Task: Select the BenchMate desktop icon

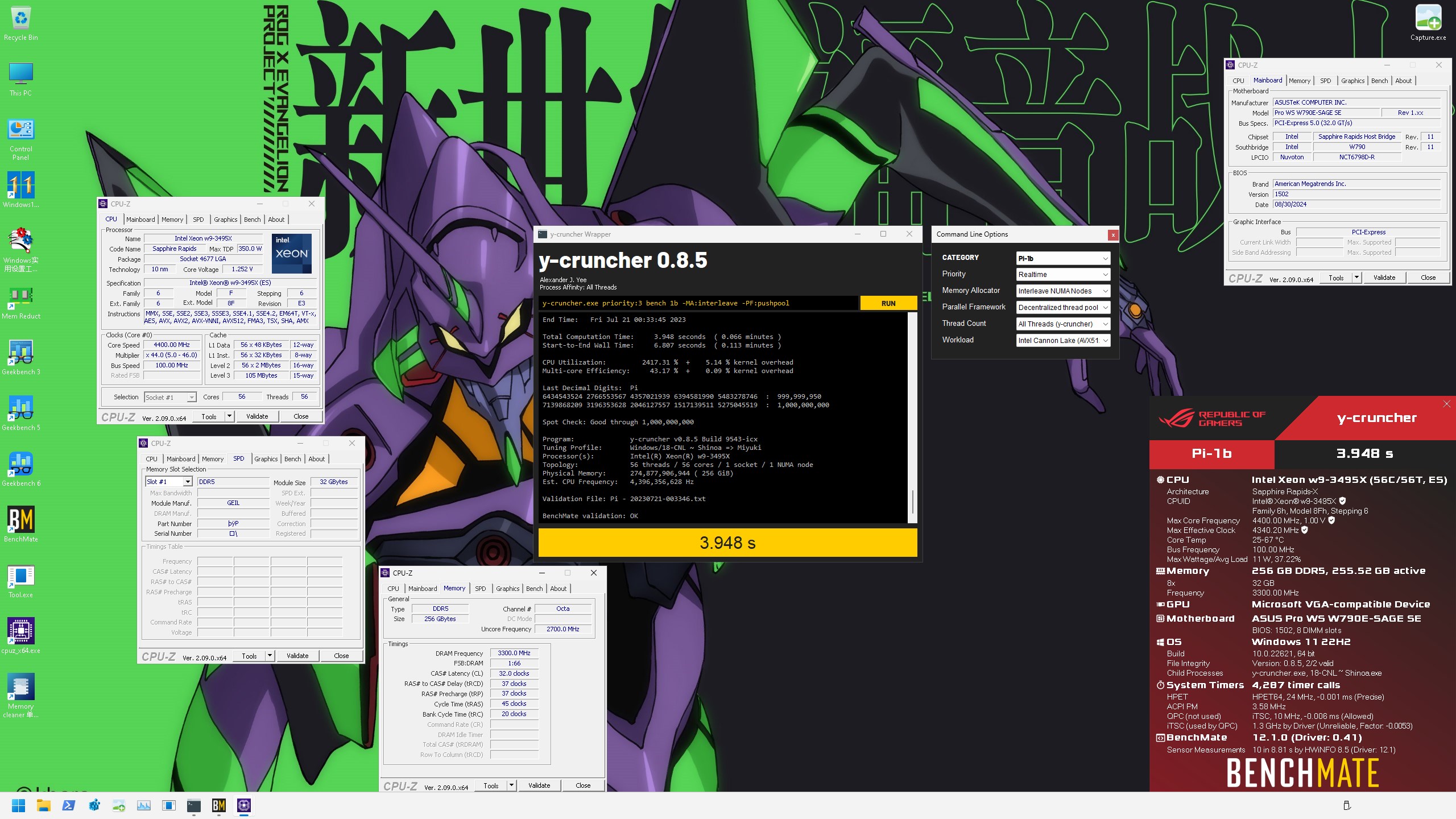Action: coord(21,524)
